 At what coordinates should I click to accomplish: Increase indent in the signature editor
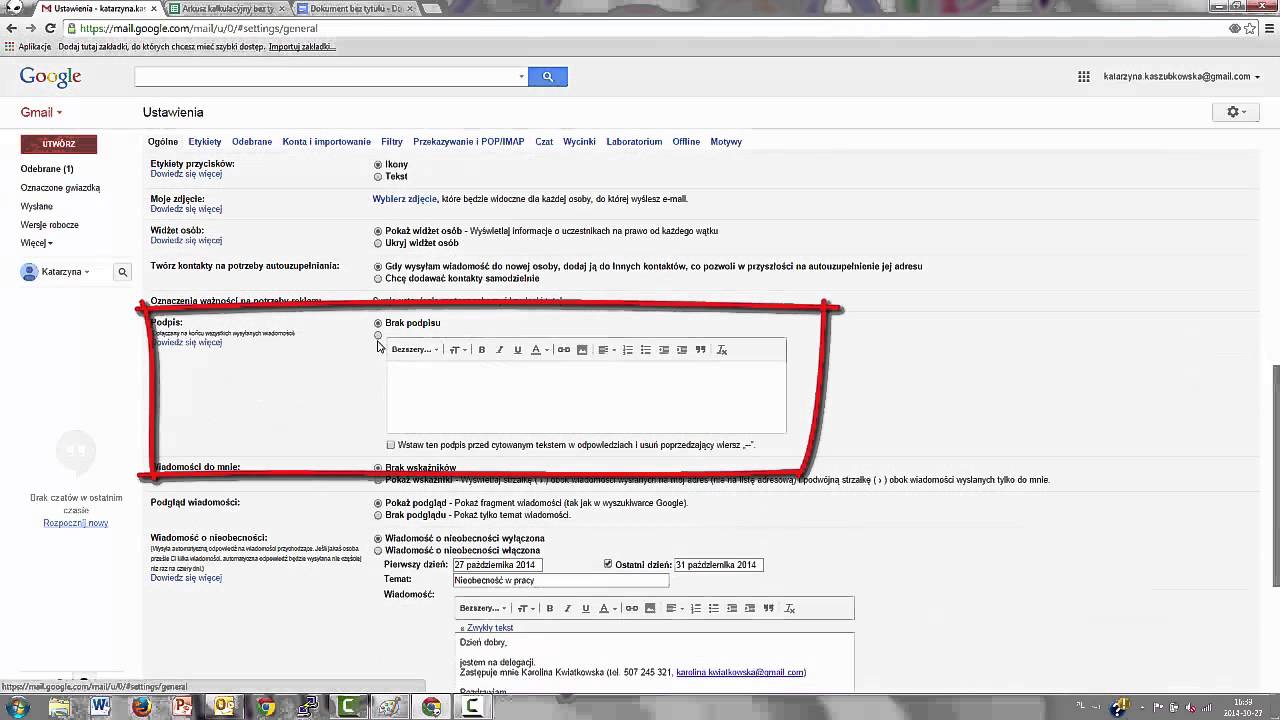coord(682,350)
